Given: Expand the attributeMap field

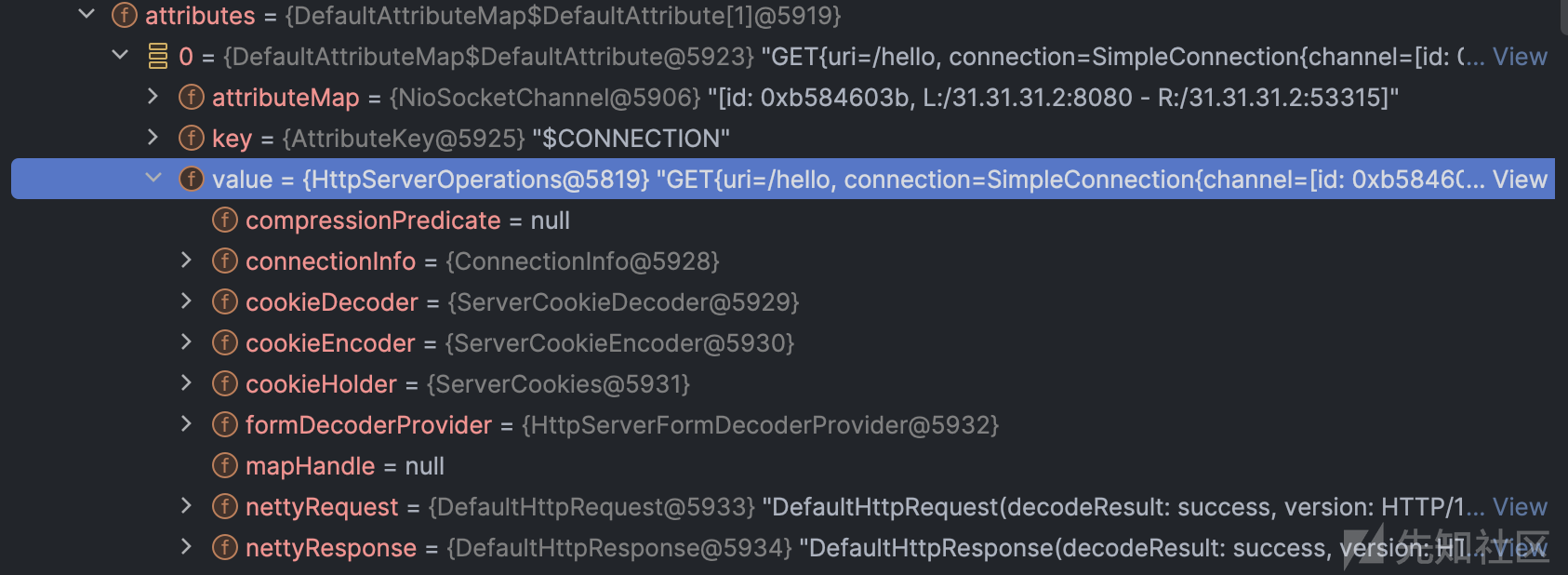Looking at the screenshot, I should tap(153, 96).
